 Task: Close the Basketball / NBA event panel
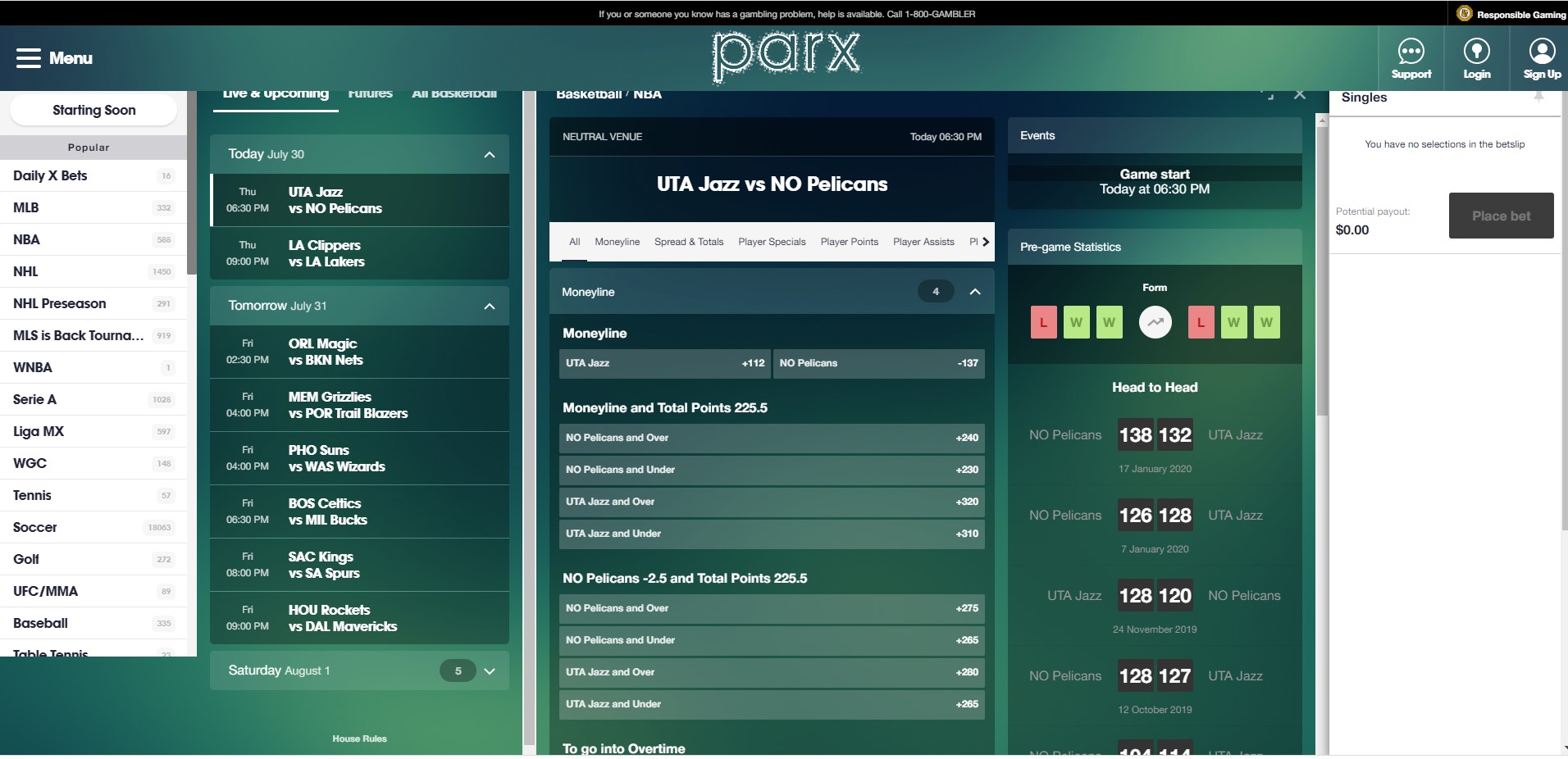[1299, 94]
